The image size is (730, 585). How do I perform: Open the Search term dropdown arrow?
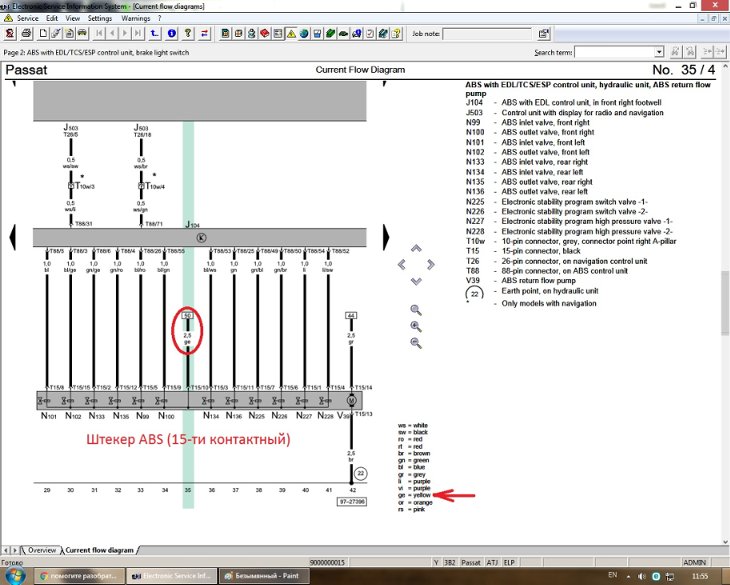click(658, 52)
